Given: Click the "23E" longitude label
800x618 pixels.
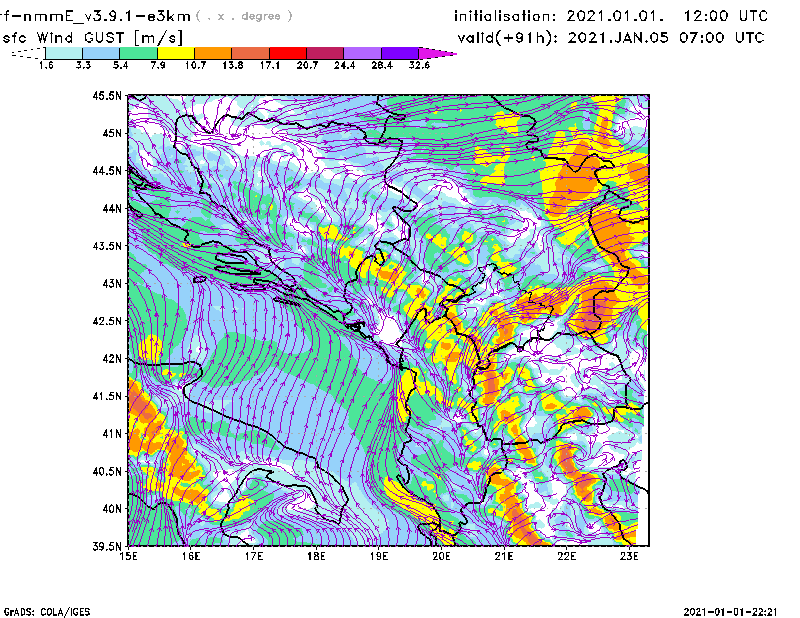Looking at the screenshot, I should pyautogui.click(x=629, y=556).
